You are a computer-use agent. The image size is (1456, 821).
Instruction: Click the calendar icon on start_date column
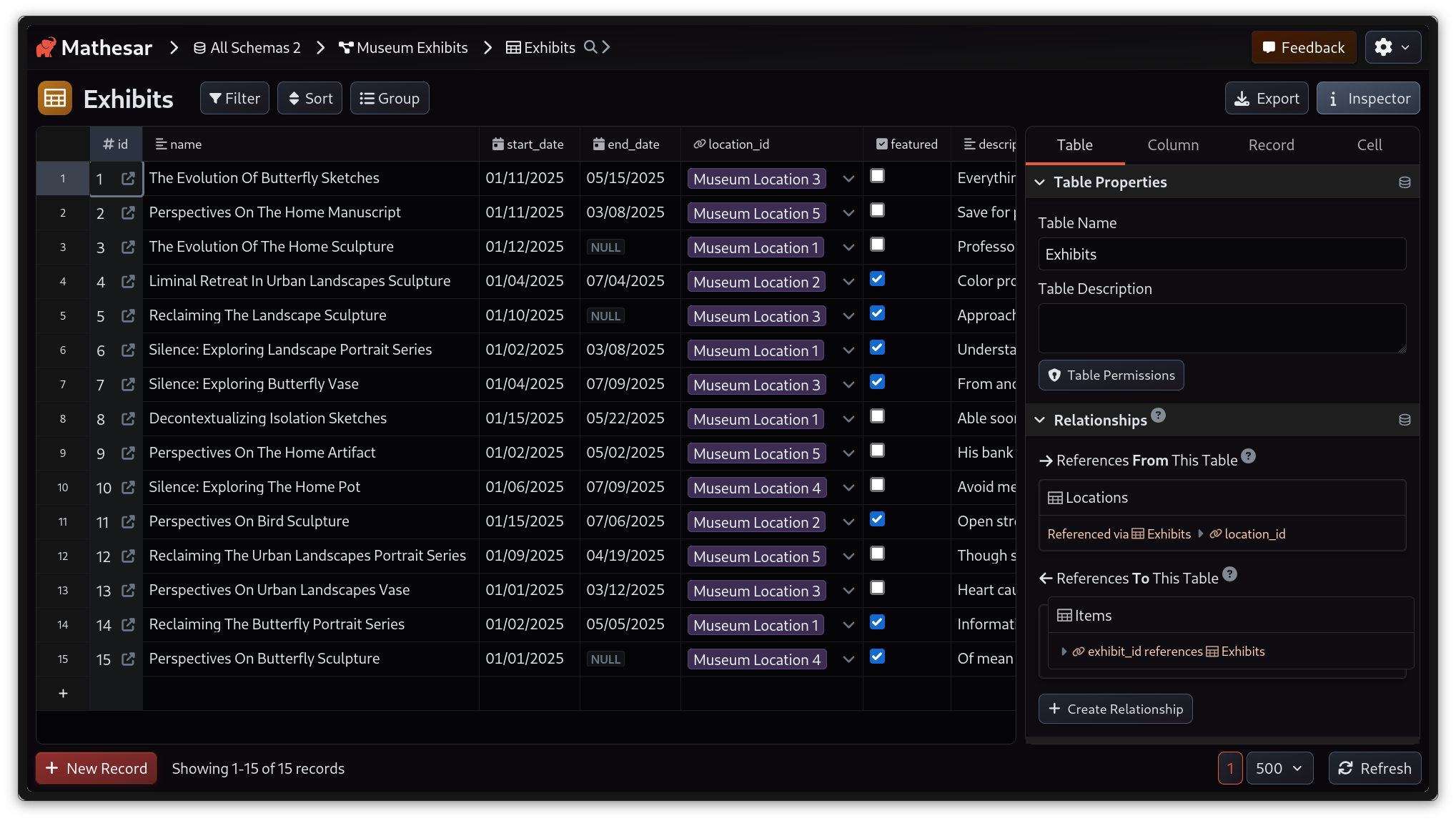tap(498, 144)
